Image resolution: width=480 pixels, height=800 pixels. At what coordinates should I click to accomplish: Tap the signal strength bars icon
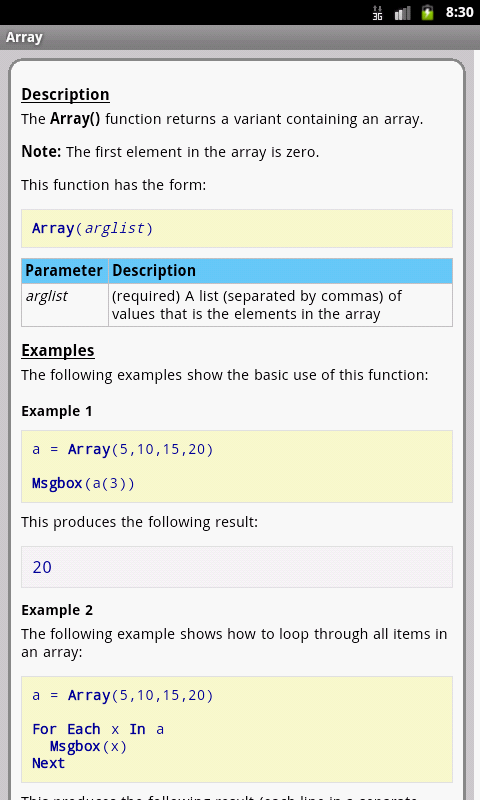(x=402, y=12)
